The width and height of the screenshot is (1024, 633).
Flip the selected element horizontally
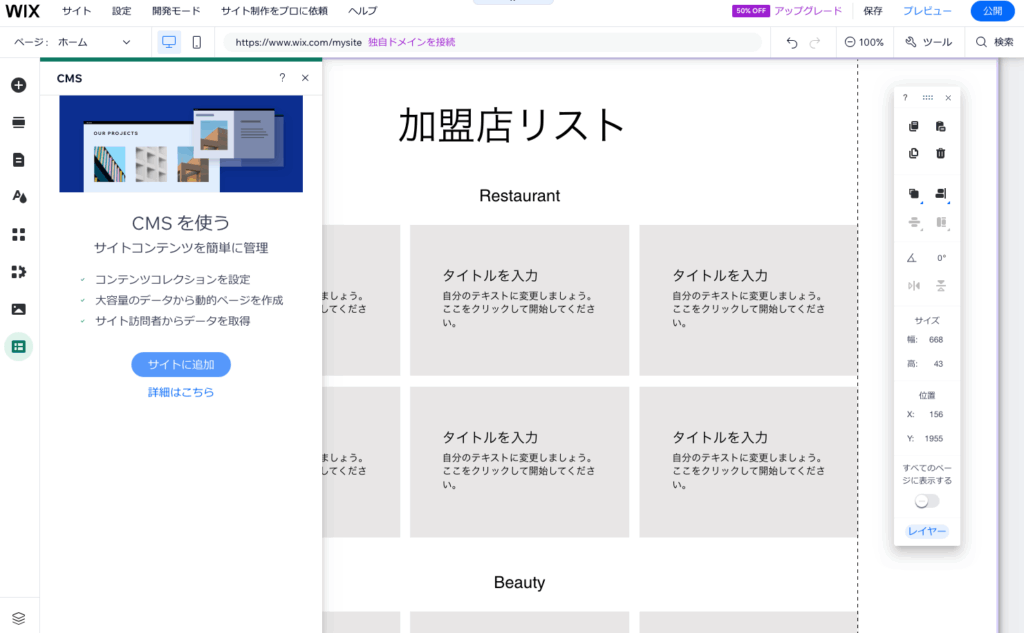912,285
